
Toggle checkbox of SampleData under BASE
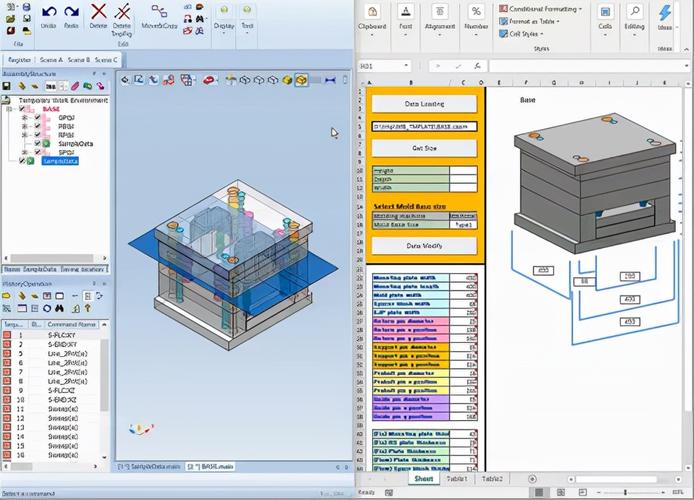[x=38, y=143]
